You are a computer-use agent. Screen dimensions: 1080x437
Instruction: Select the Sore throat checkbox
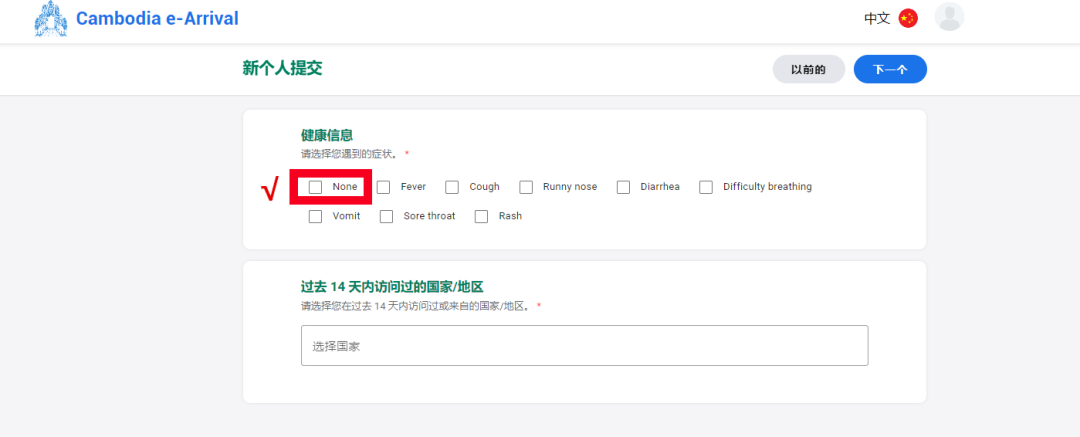(387, 216)
